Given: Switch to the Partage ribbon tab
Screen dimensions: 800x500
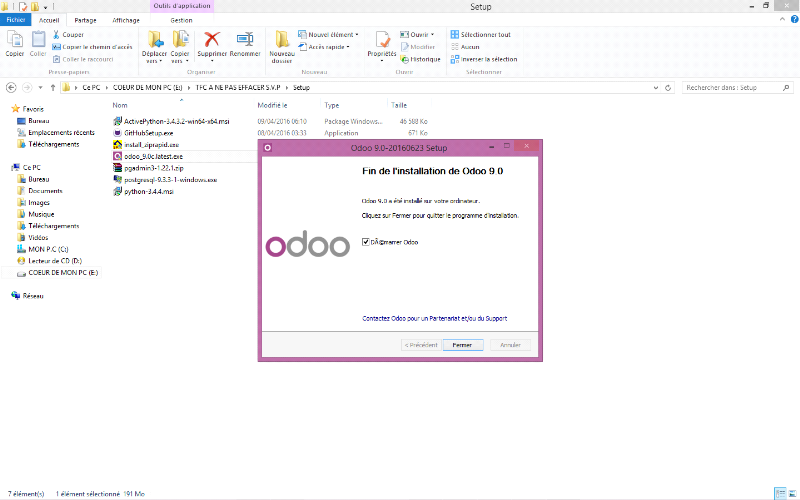Looking at the screenshot, I should [85, 20].
